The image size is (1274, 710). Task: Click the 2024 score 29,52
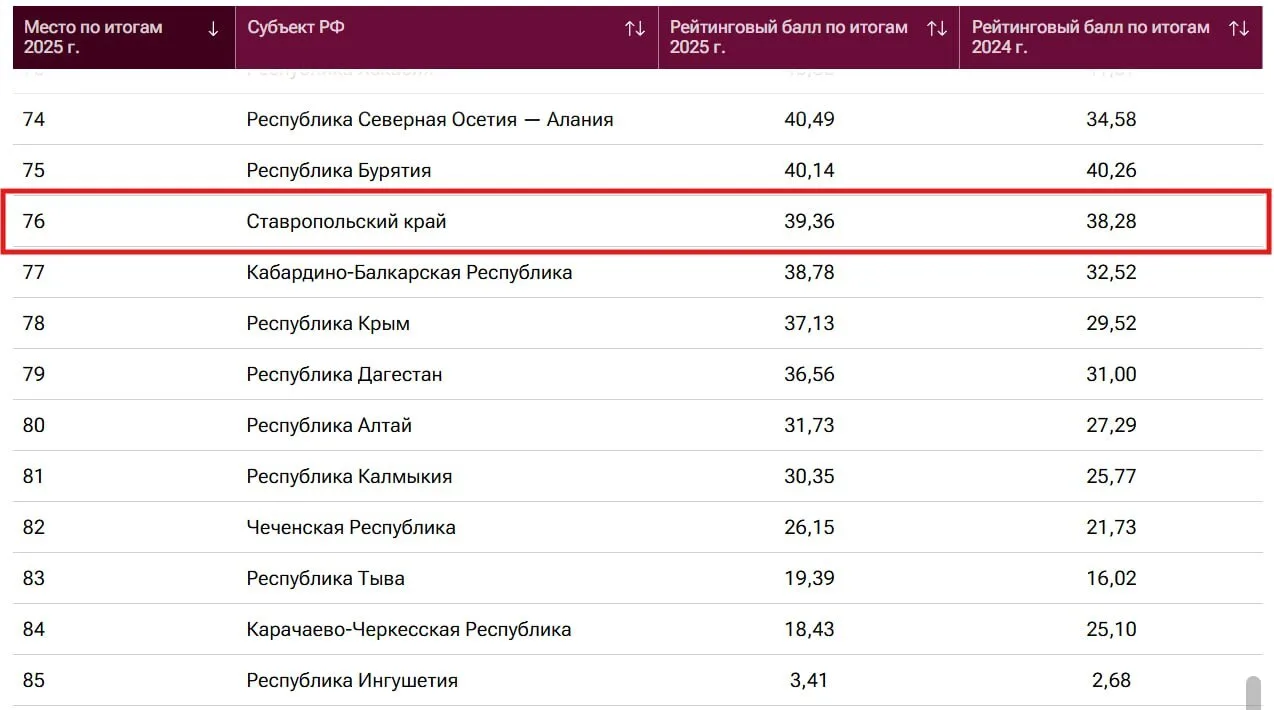tap(1111, 323)
